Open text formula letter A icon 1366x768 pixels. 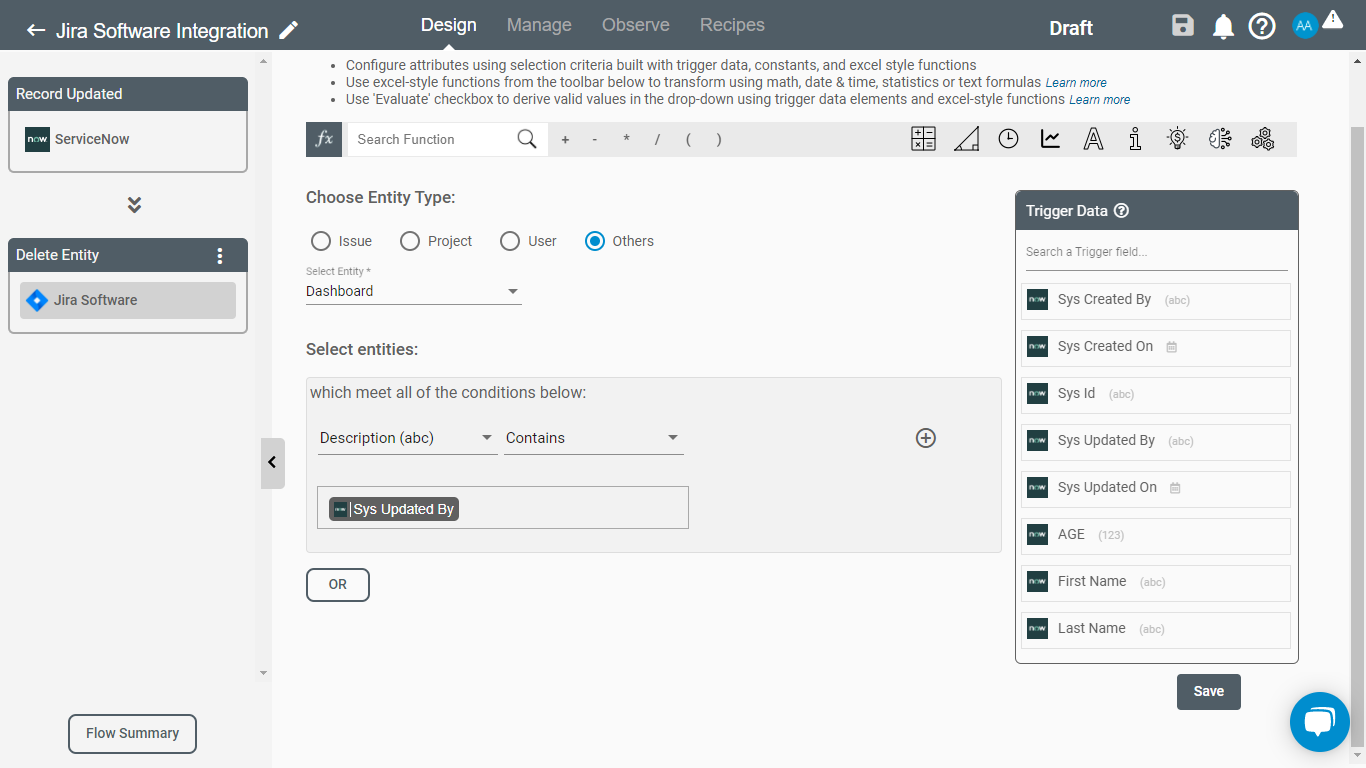pos(1093,139)
